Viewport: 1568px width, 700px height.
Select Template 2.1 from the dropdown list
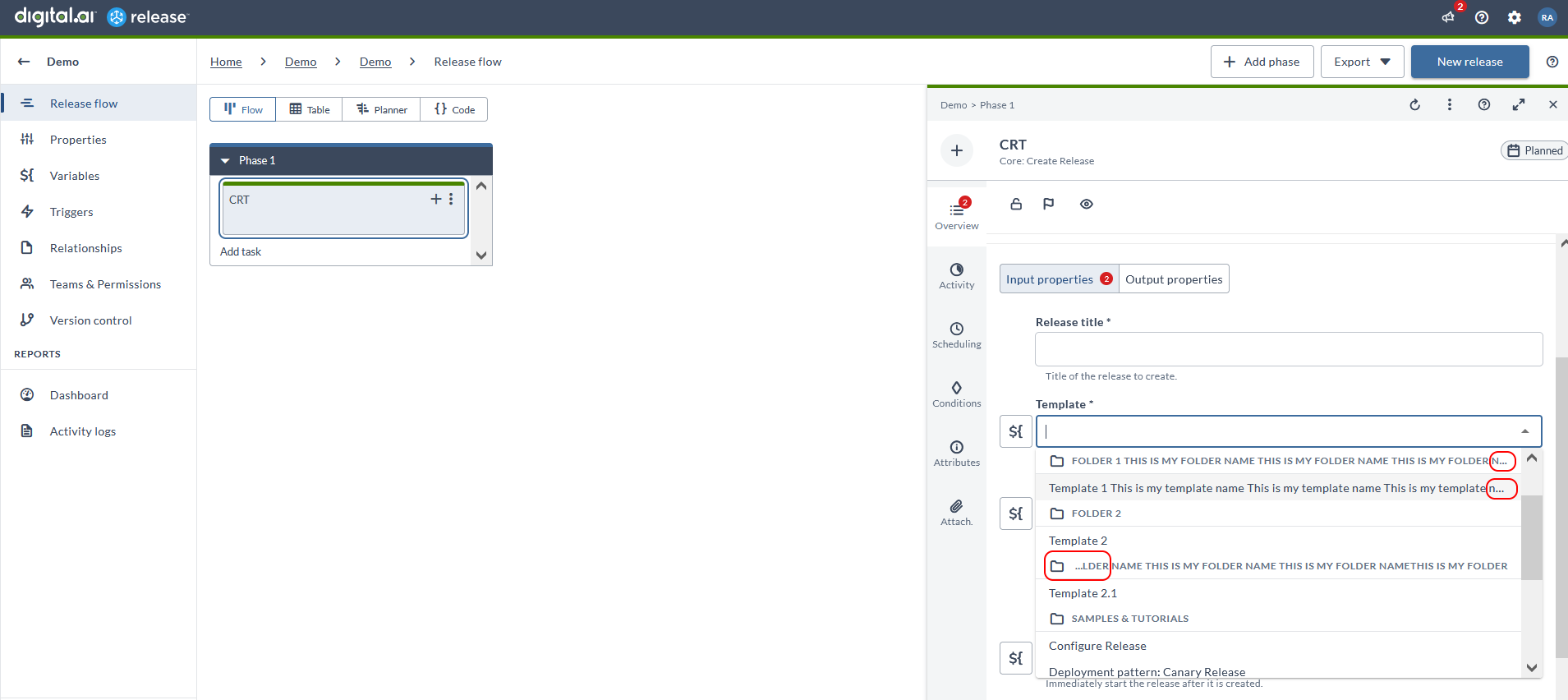coord(1279,593)
